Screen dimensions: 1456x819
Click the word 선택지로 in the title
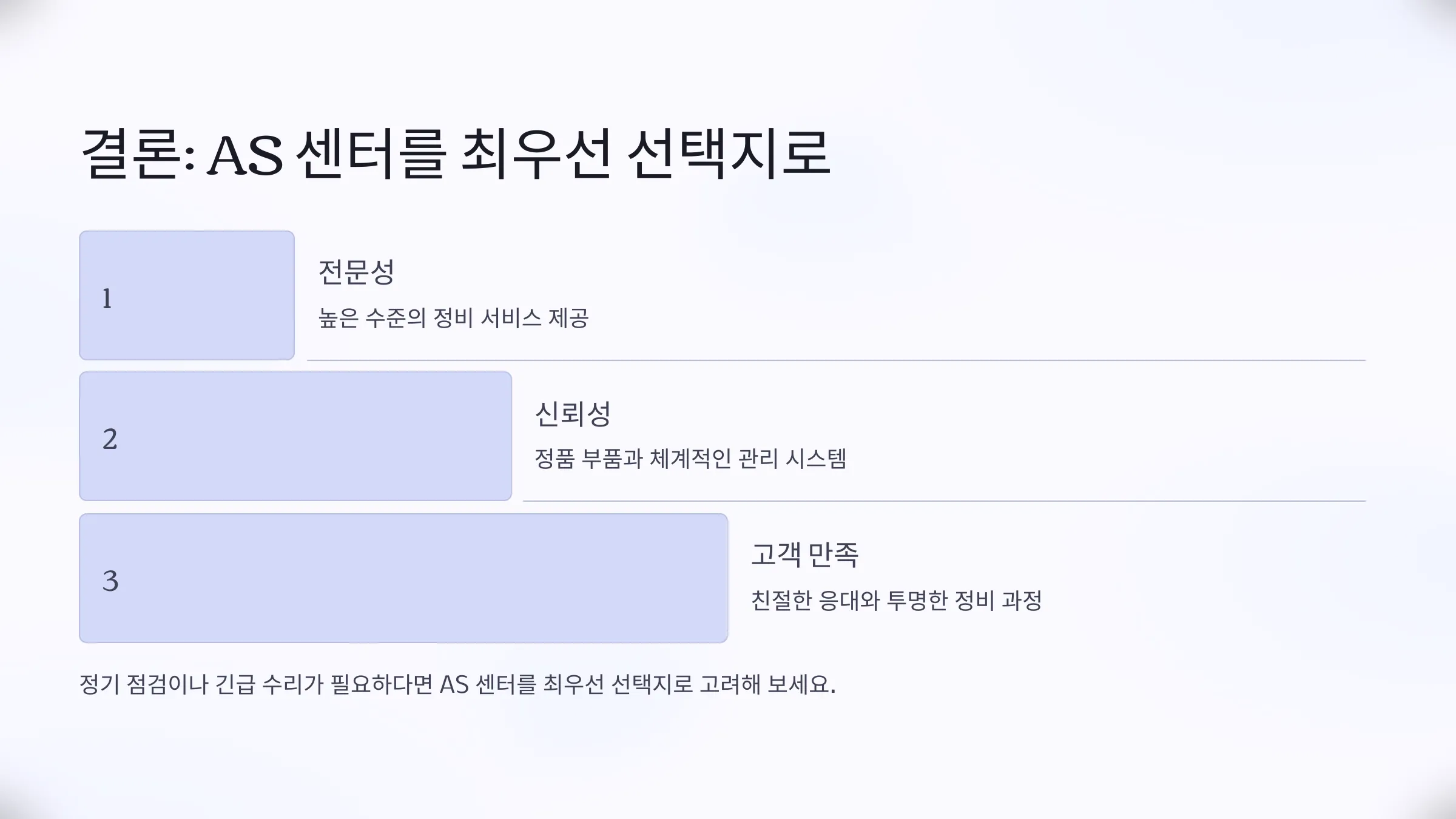coord(728,153)
